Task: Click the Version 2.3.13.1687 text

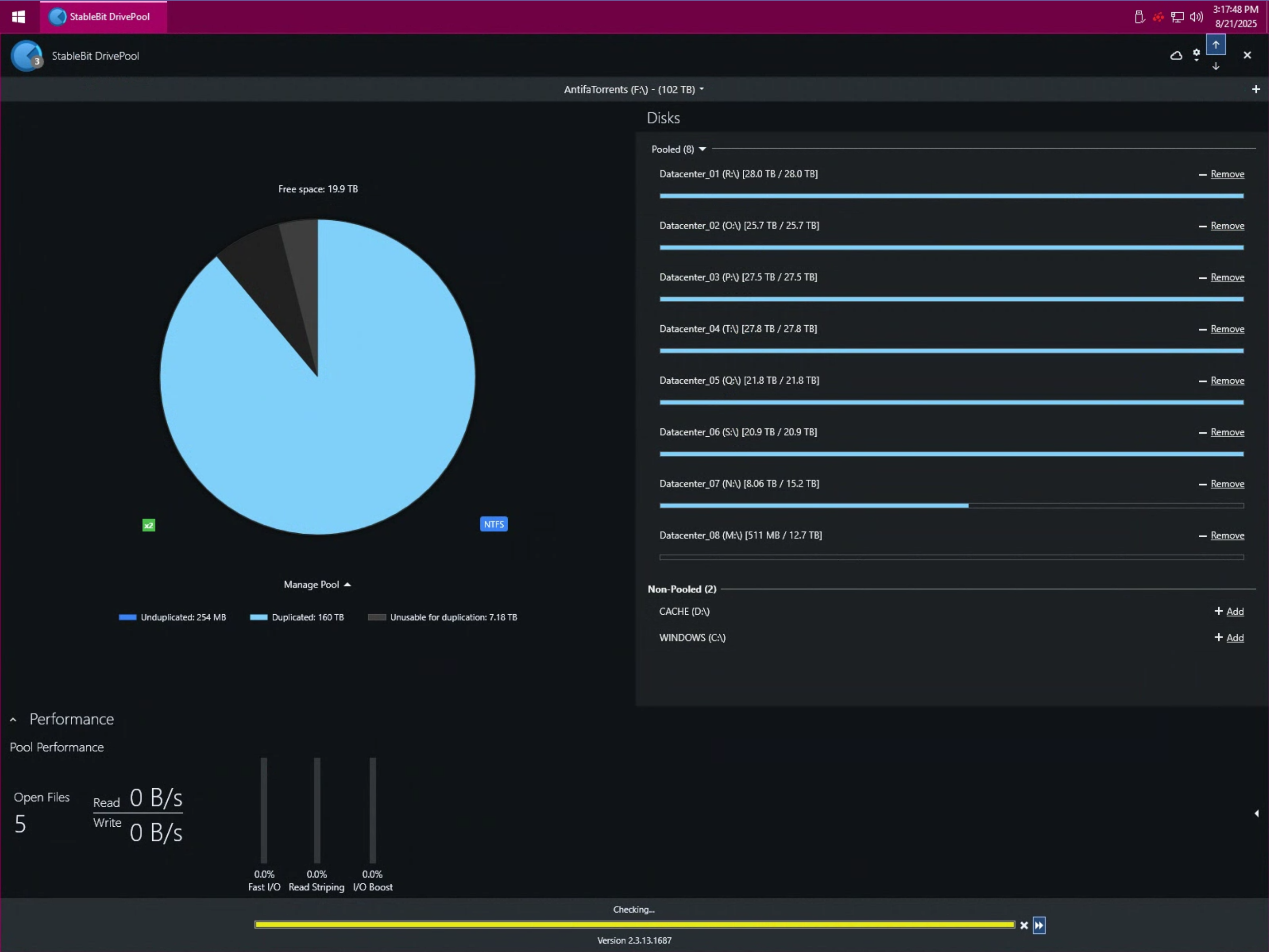Action: [x=634, y=940]
